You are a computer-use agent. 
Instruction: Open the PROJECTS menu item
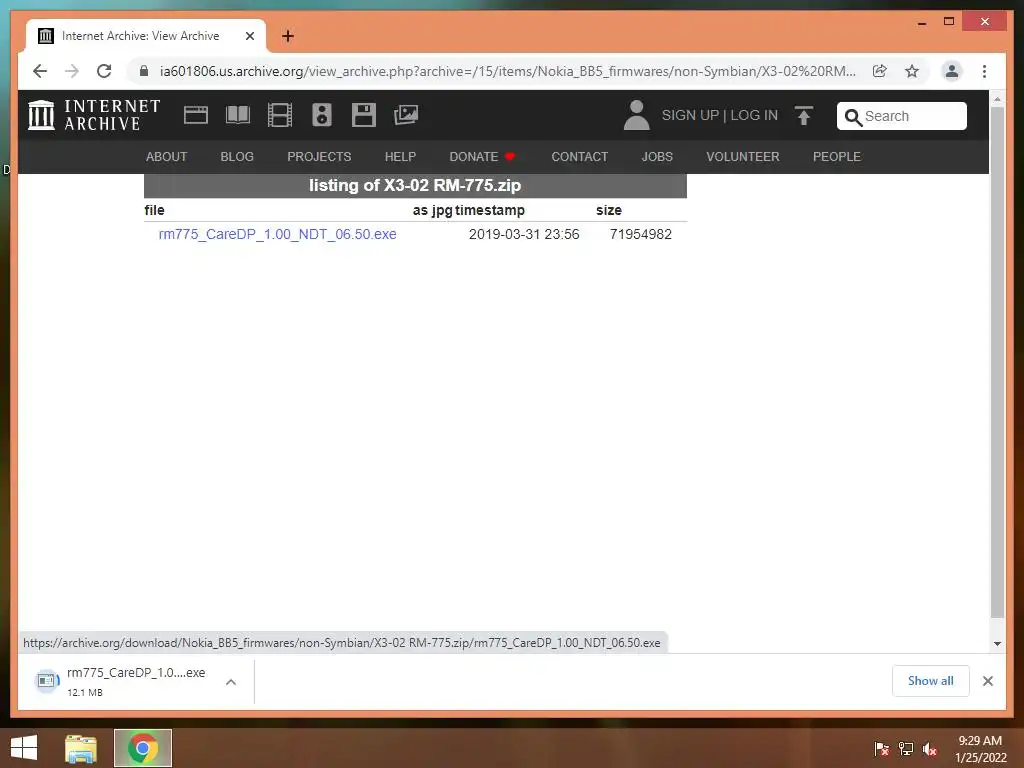pos(319,157)
